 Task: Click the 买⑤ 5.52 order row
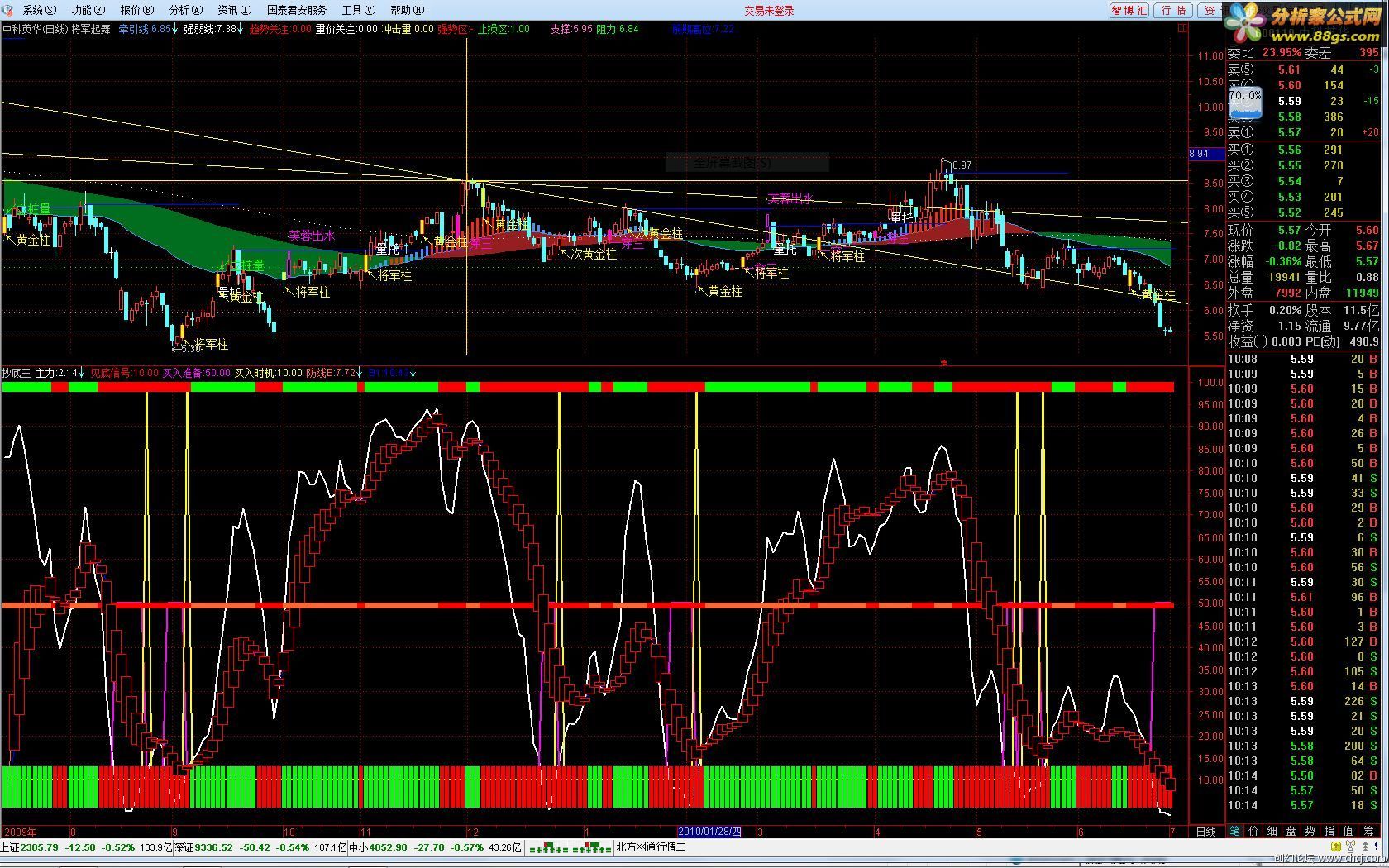[1304, 212]
